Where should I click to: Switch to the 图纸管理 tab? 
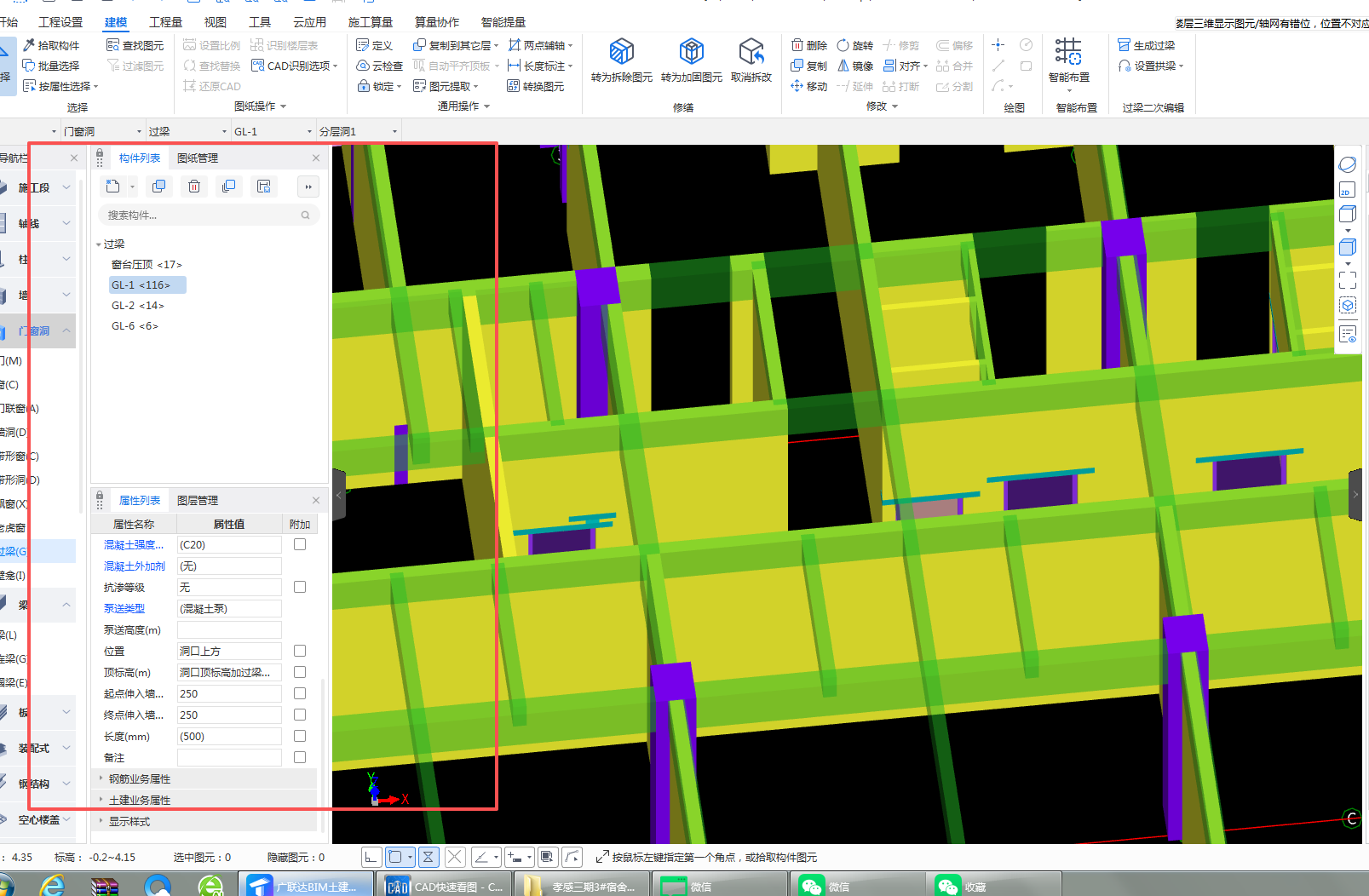(x=198, y=158)
